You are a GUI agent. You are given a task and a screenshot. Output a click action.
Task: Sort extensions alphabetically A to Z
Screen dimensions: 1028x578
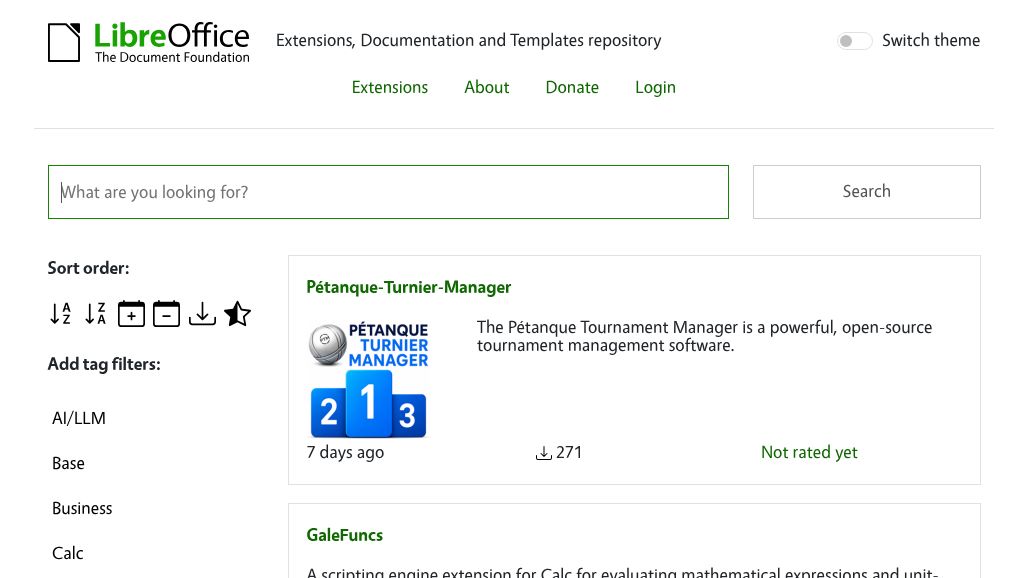(x=60, y=314)
